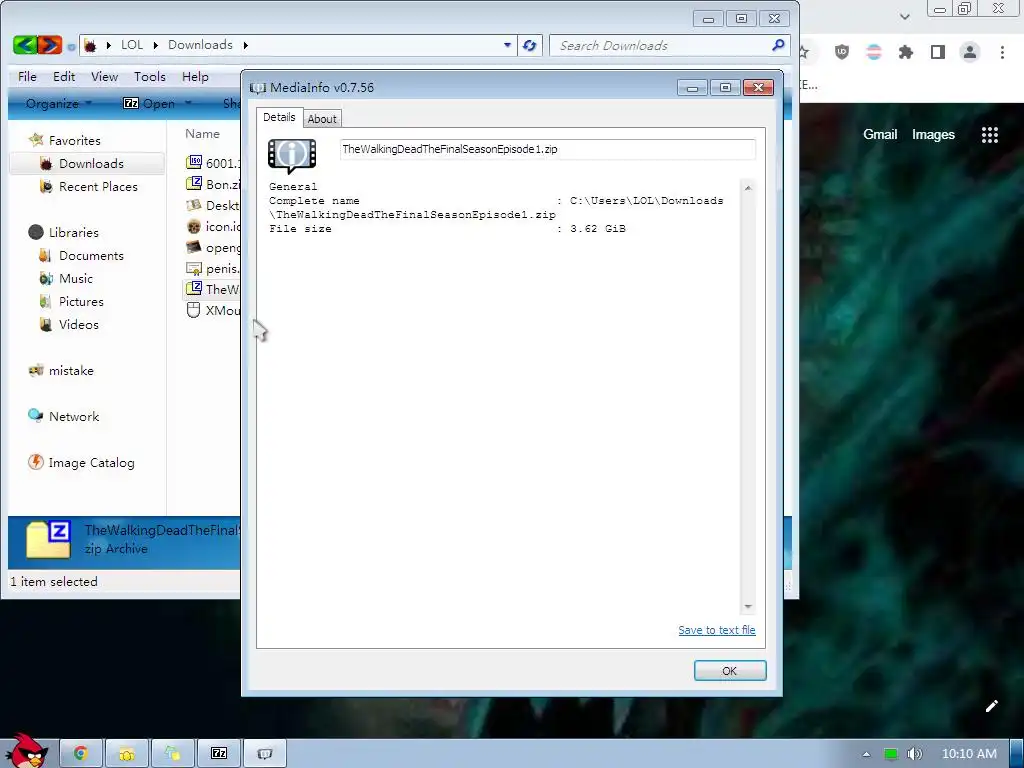The image size is (1024, 768).
Task: Click the Refresh button beside address bar
Action: pyautogui.click(x=530, y=45)
